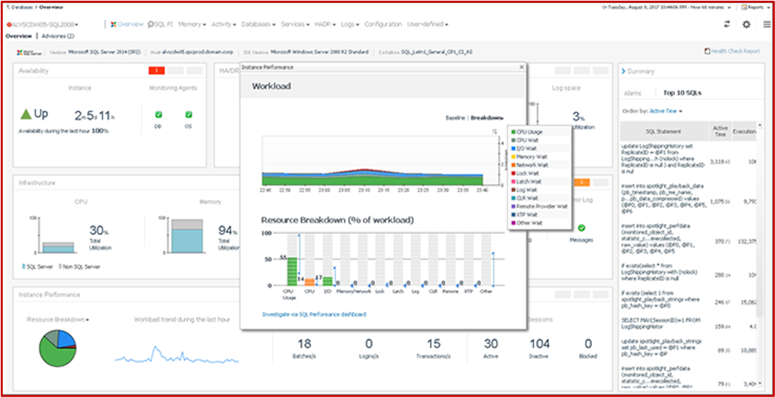
Task: Open settings via the gear icon
Action: (746, 24)
